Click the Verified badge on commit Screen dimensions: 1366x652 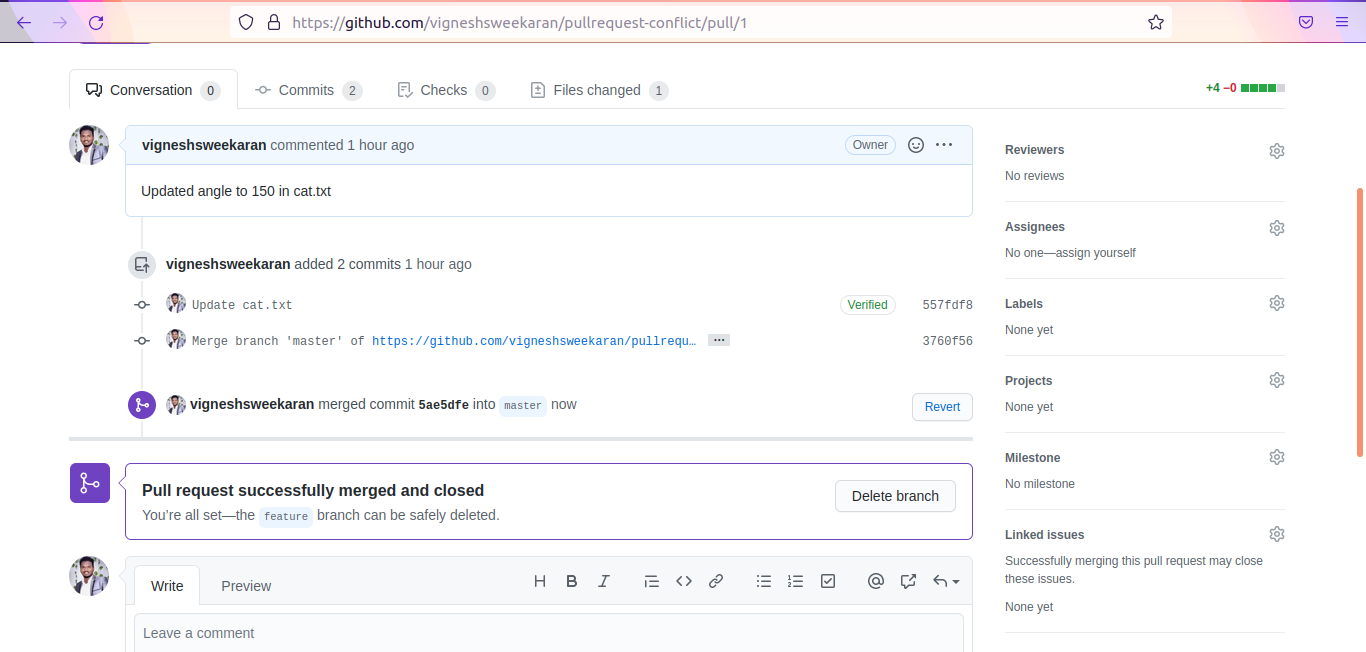867,305
